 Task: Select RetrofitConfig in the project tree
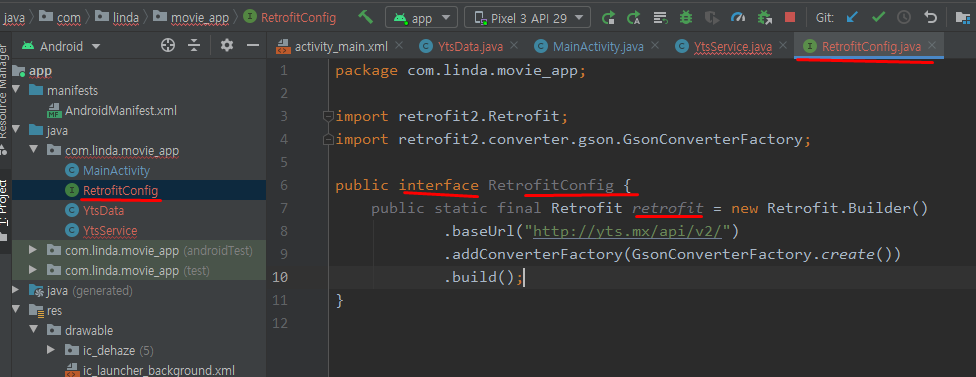click(120, 190)
